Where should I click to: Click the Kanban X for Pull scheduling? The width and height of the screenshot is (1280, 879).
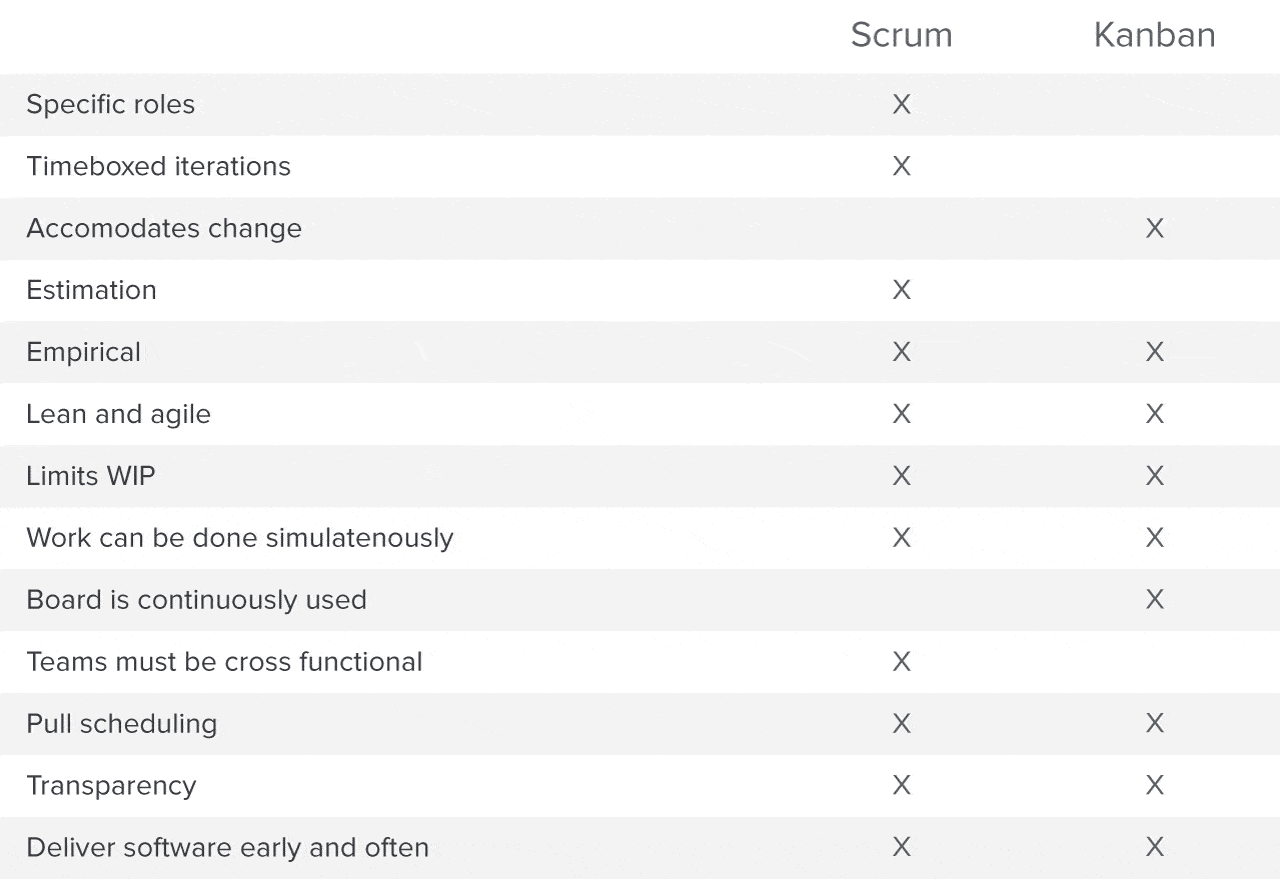[x=1155, y=724]
